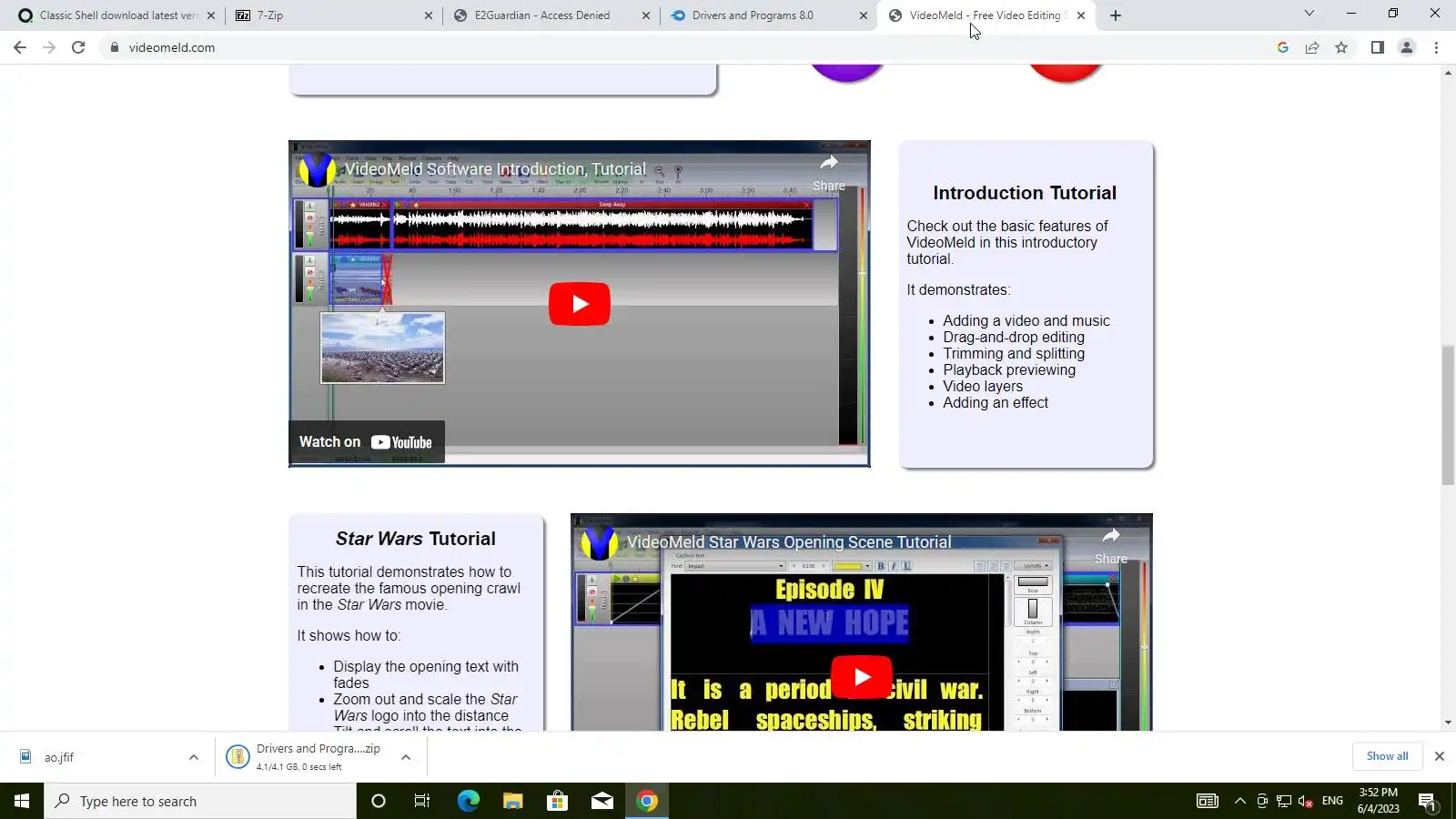This screenshot has height=819, width=1456.
Task: Go forward to the next page
Action: pyautogui.click(x=49, y=47)
